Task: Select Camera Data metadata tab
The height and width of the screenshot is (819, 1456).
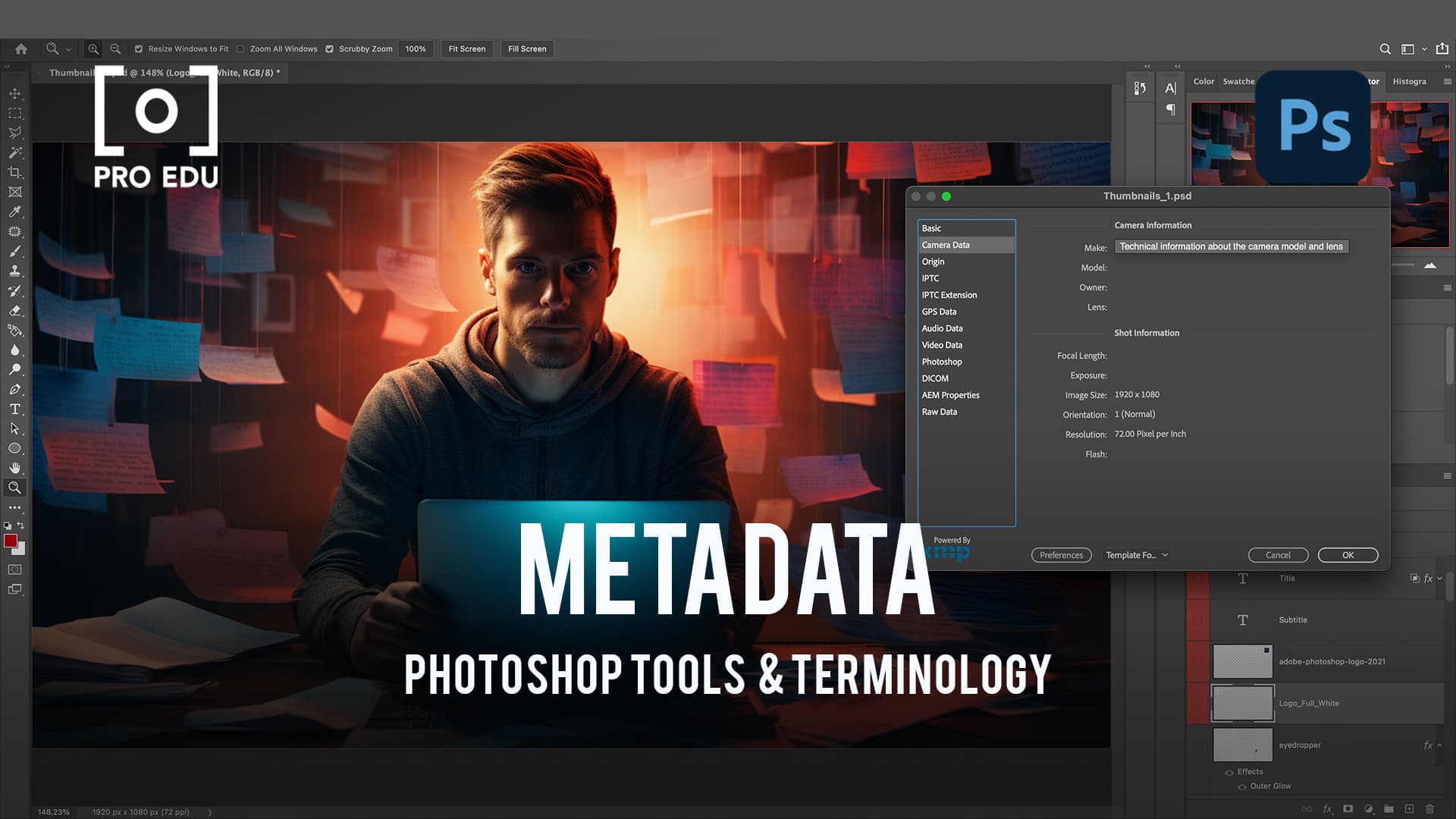Action: (964, 244)
